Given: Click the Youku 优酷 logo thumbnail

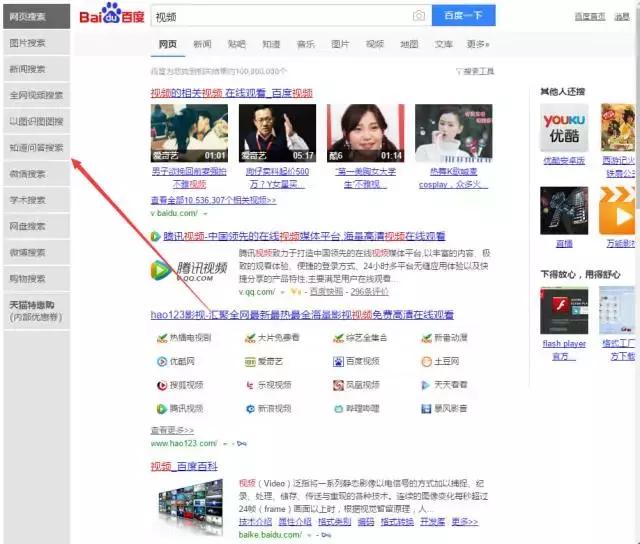Looking at the screenshot, I should pyautogui.click(x=564, y=127).
